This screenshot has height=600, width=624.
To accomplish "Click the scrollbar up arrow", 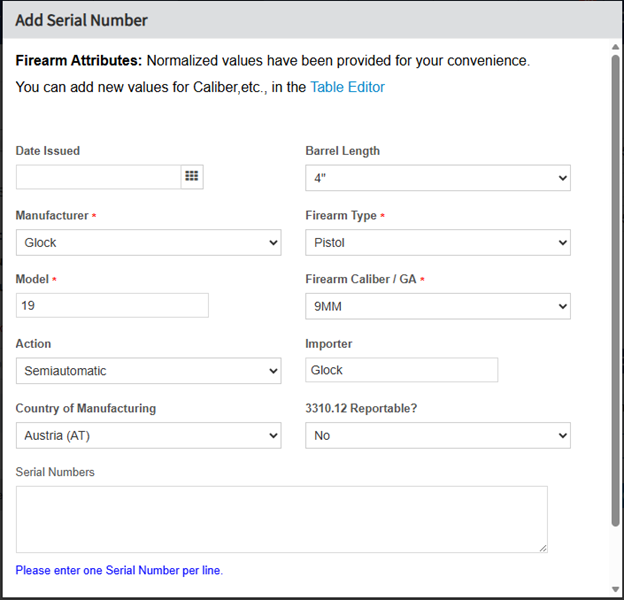I will click(x=615, y=47).
